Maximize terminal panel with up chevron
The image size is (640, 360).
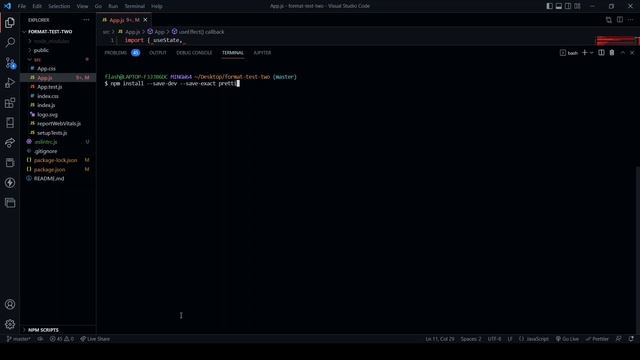point(622,53)
